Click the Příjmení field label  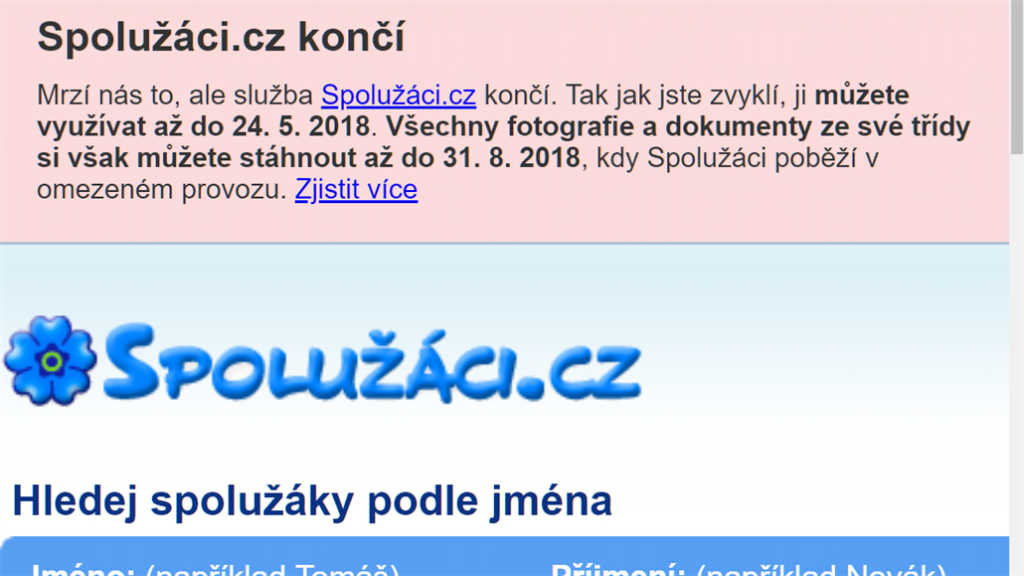pos(618,569)
